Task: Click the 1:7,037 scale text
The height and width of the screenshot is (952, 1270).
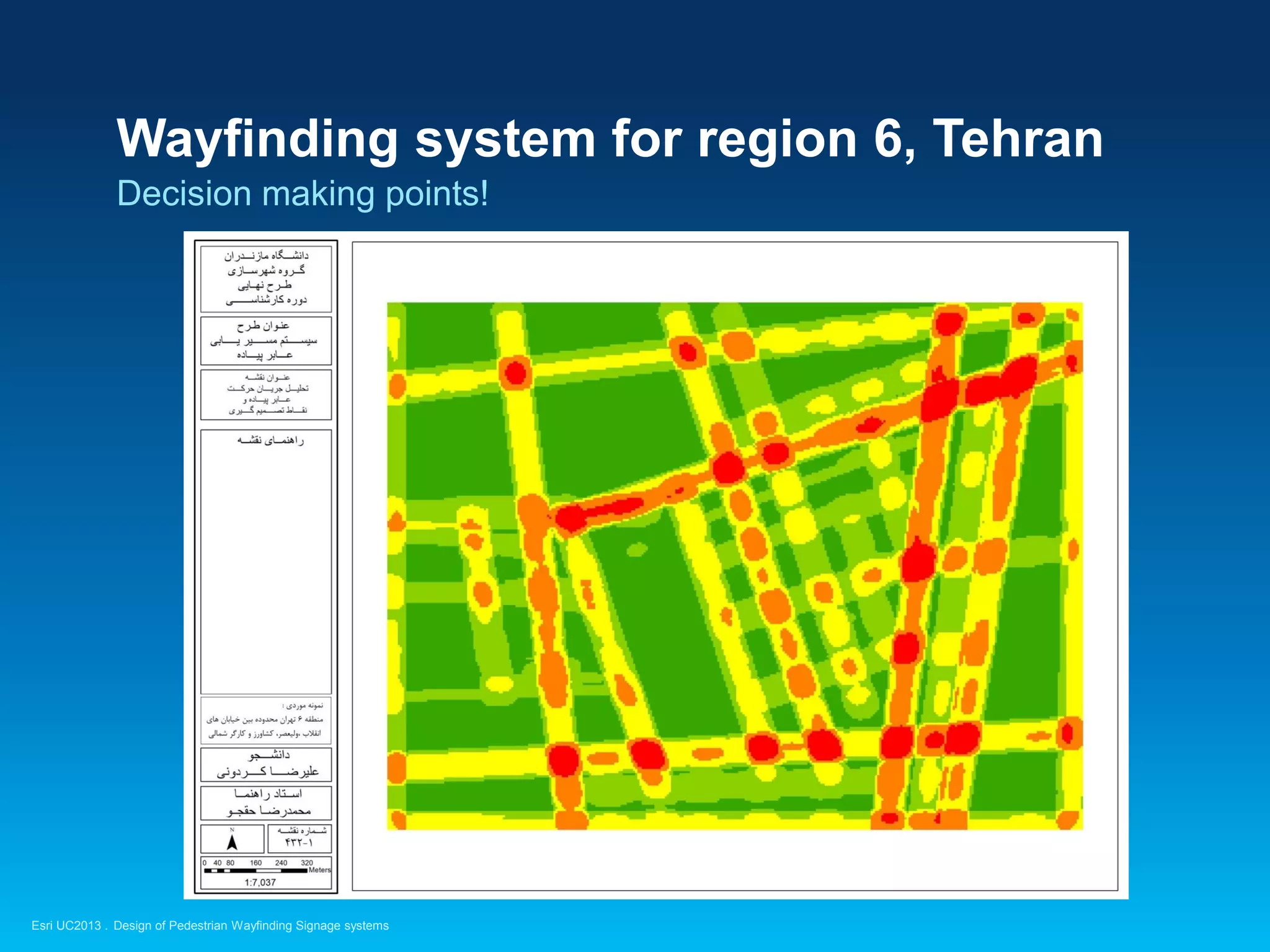Action: [260, 883]
